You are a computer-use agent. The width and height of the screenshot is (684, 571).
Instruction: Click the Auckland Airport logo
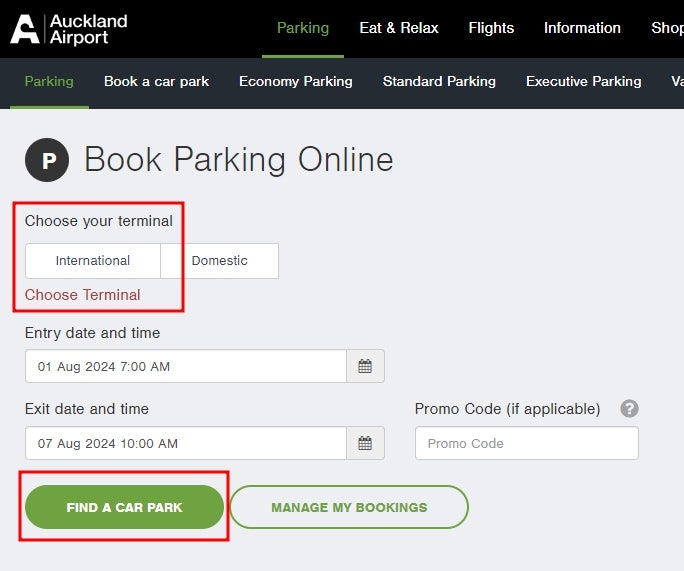(x=69, y=29)
